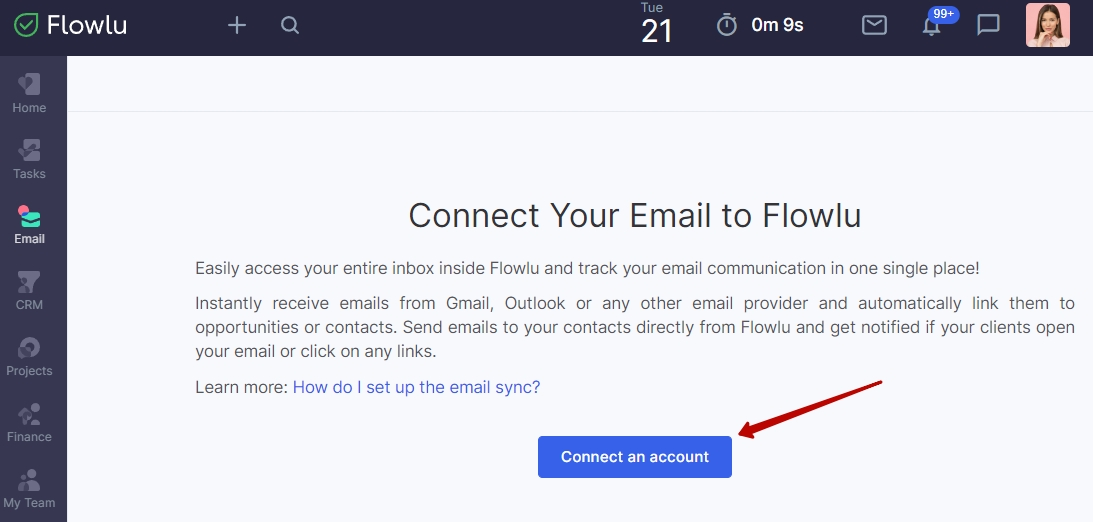Open the user avatar profile menu
This screenshot has width=1093, height=522.
(x=1048, y=25)
